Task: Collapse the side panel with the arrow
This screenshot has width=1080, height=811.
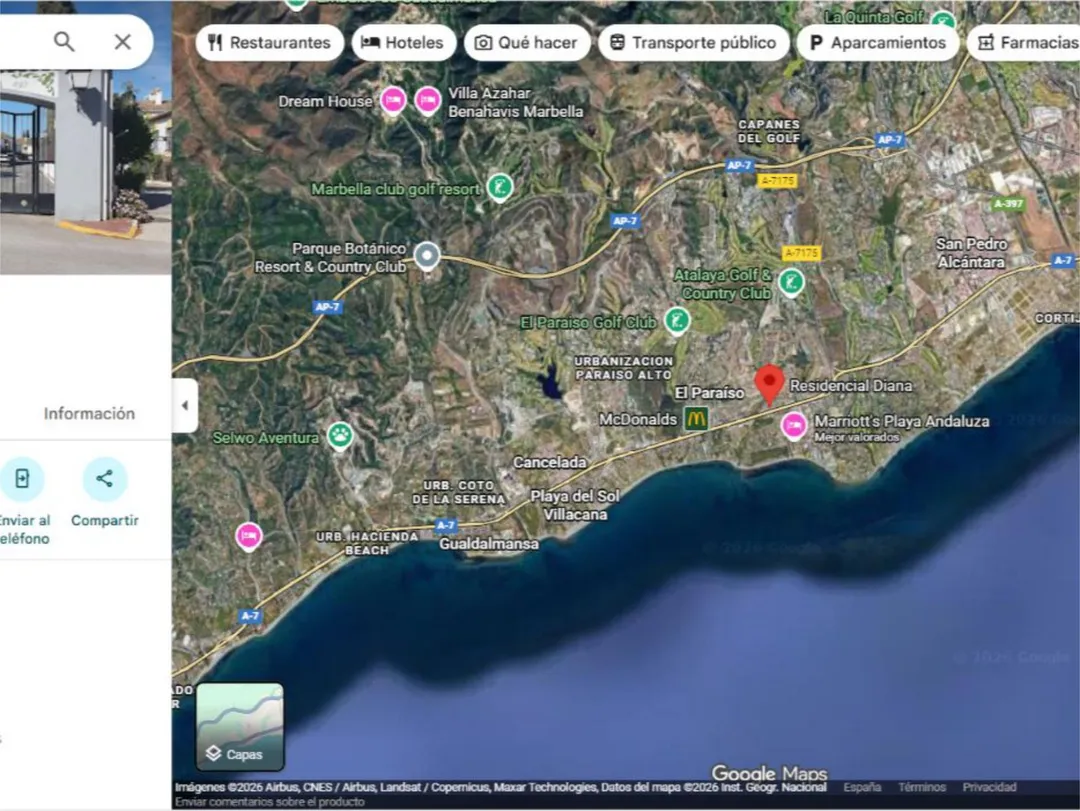Action: pyautogui.click(x=184, y=406)
